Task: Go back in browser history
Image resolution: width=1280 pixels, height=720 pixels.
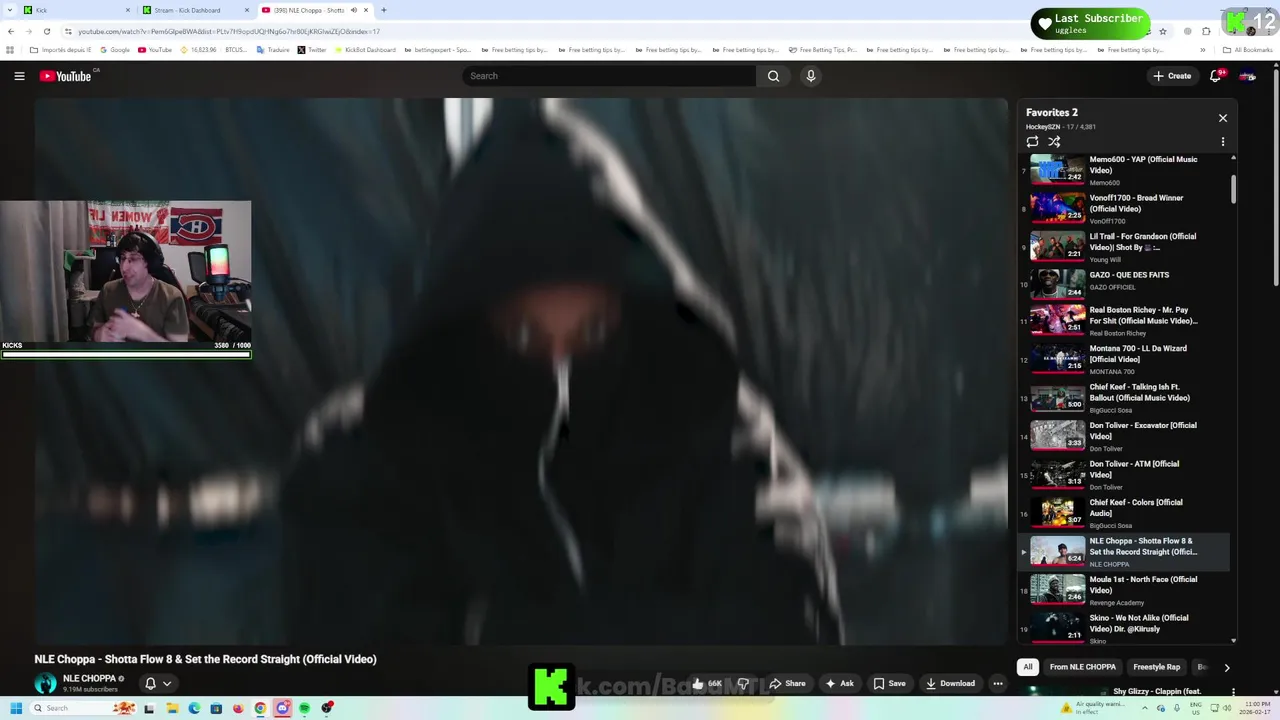Action: click(x=10, y=31)
